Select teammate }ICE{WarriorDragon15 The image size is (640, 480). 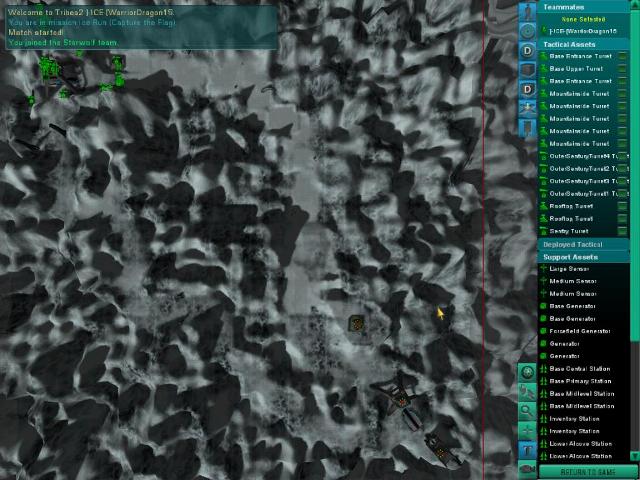pyautogui.click(x=584, y=31)
